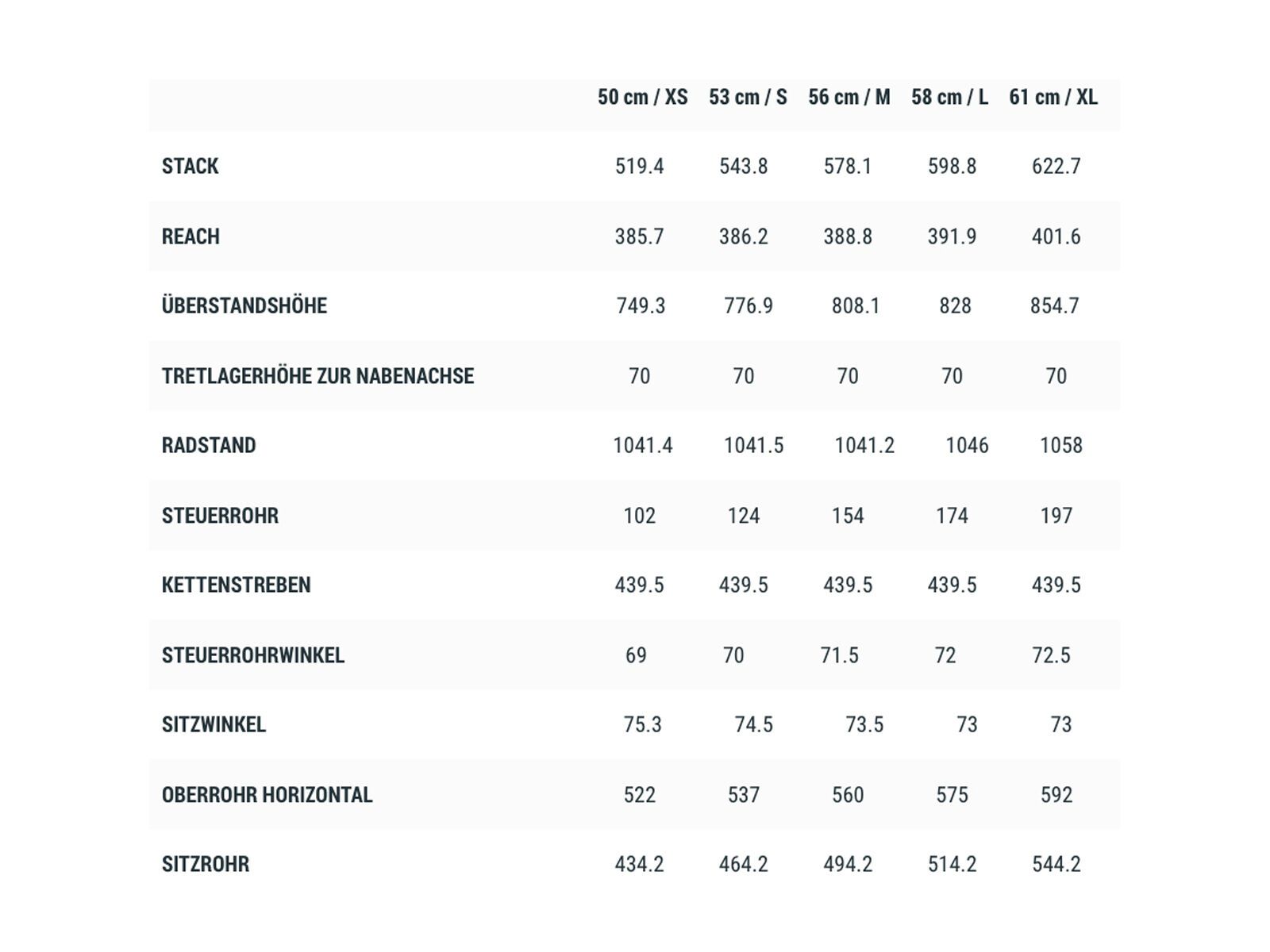The width and height of the screenshot is (1270, 952).
Task: Click the stack value 578.1
Action: [848, 167]
